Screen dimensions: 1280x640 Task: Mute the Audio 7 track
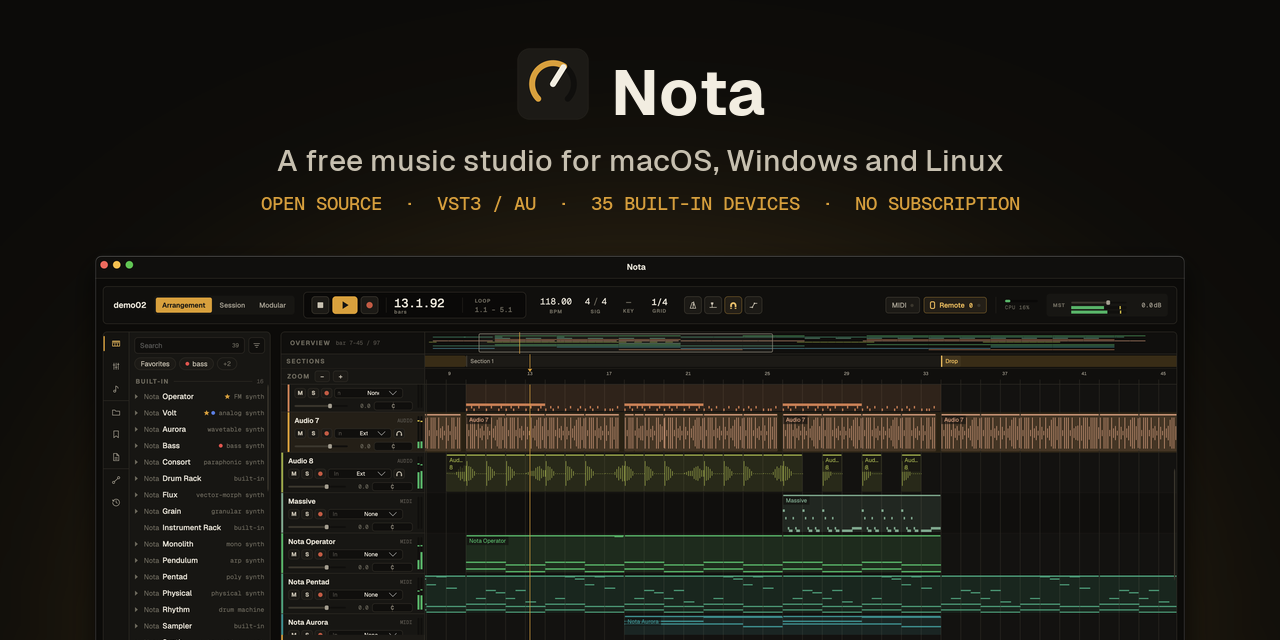point(300,433)
